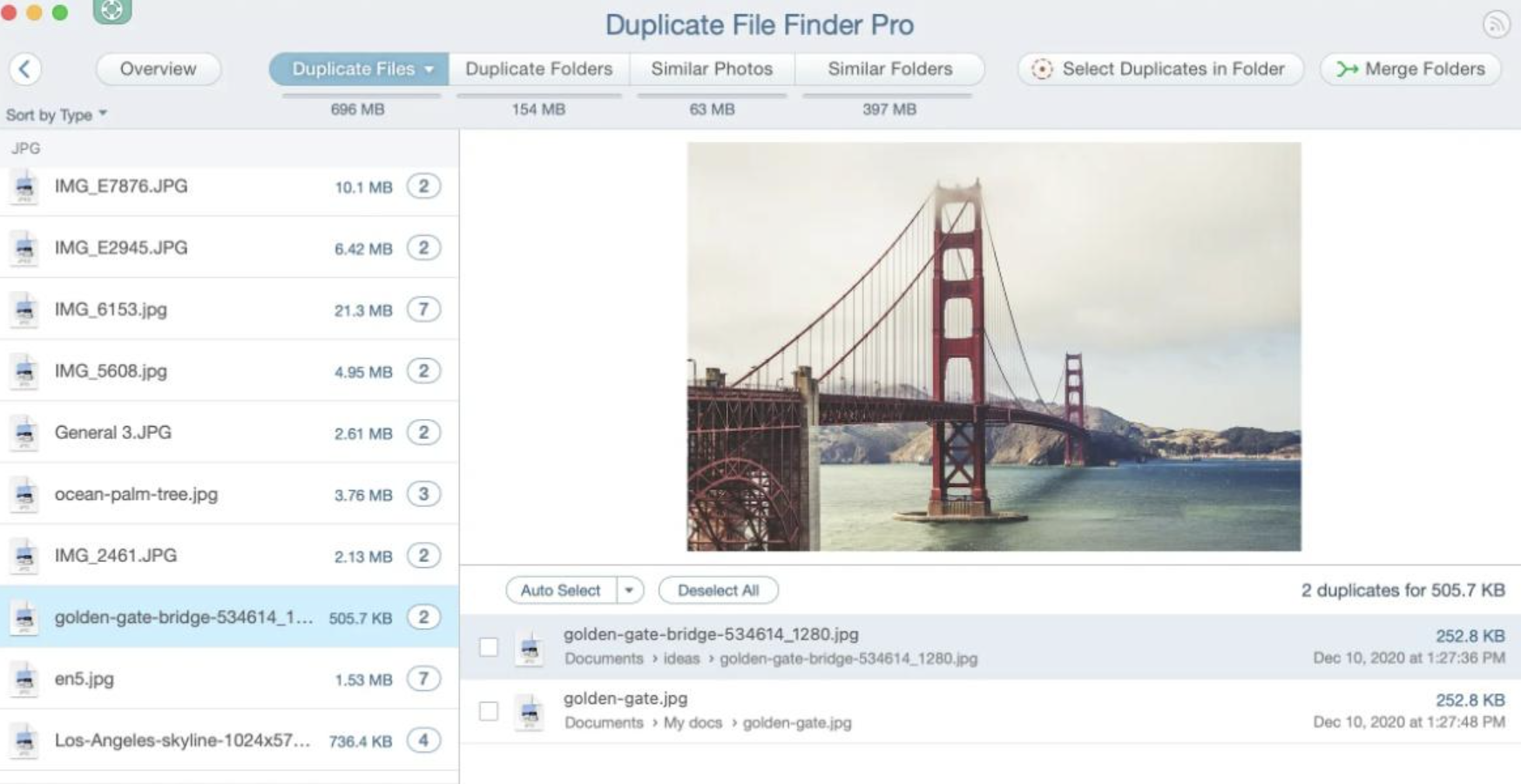Image resolution: width=1521 pixels, height=784 pixels.
Task: Expand the Auto Select dropdown arrow
Action: 629,590
